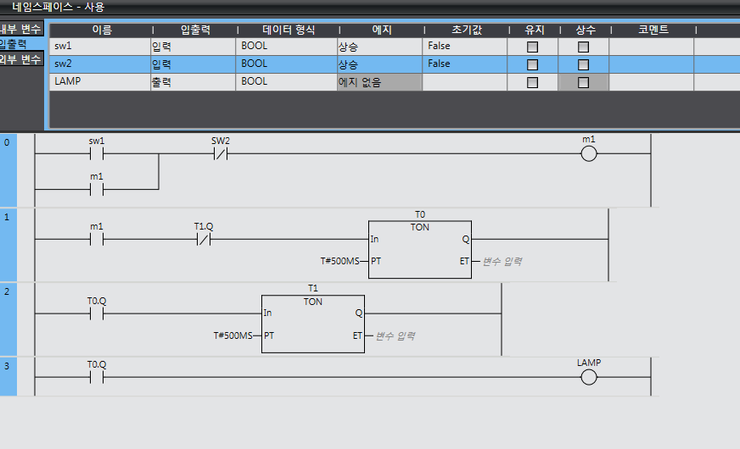740x449 pixels.
Task: Select the T1.Q normally closed contact
Action: (x=203, y=239)
